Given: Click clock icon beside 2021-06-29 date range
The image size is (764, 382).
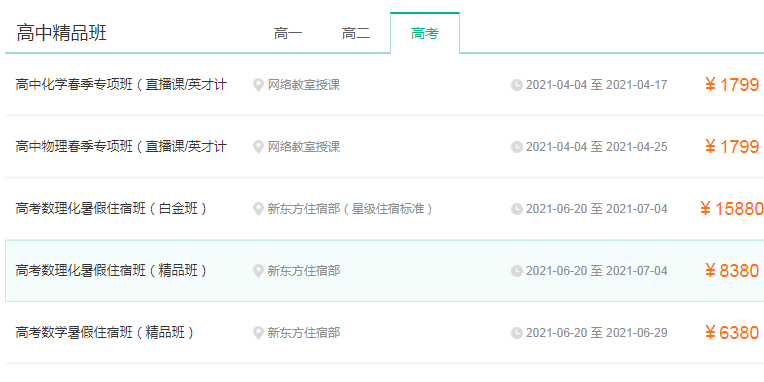Looking at the screenshot, I should tap(516, 333).
